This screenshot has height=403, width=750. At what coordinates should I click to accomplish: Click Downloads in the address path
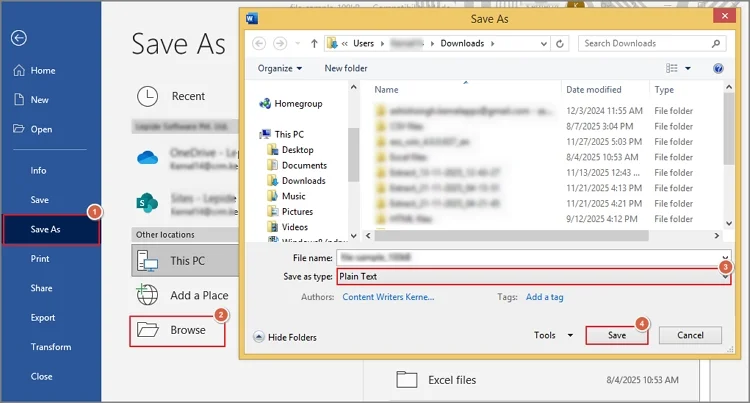462,44
